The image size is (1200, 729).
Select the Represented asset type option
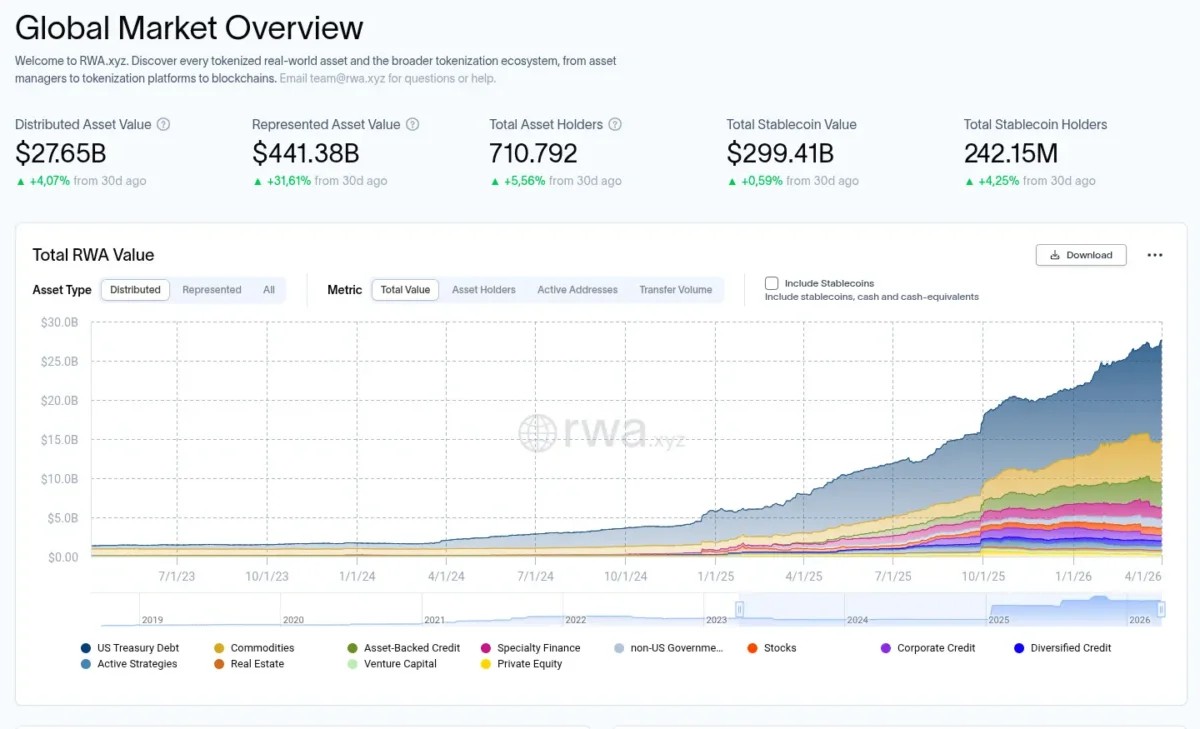point(211,290)
